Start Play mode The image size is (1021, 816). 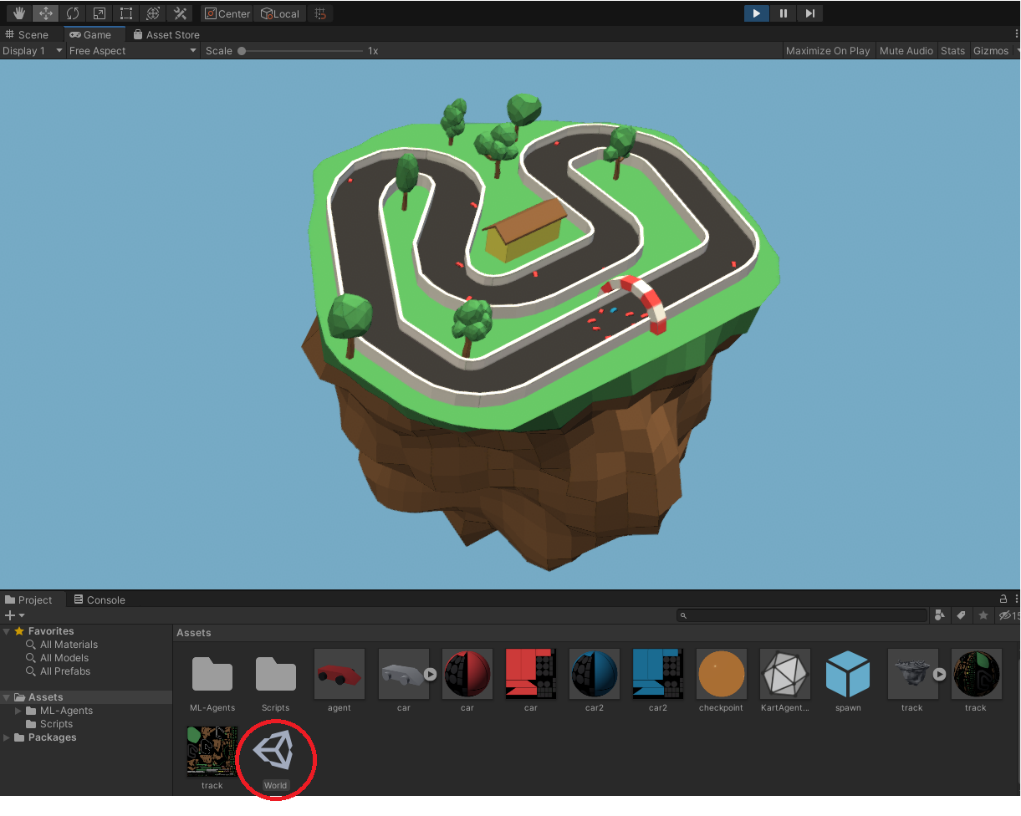pos(756,13)
